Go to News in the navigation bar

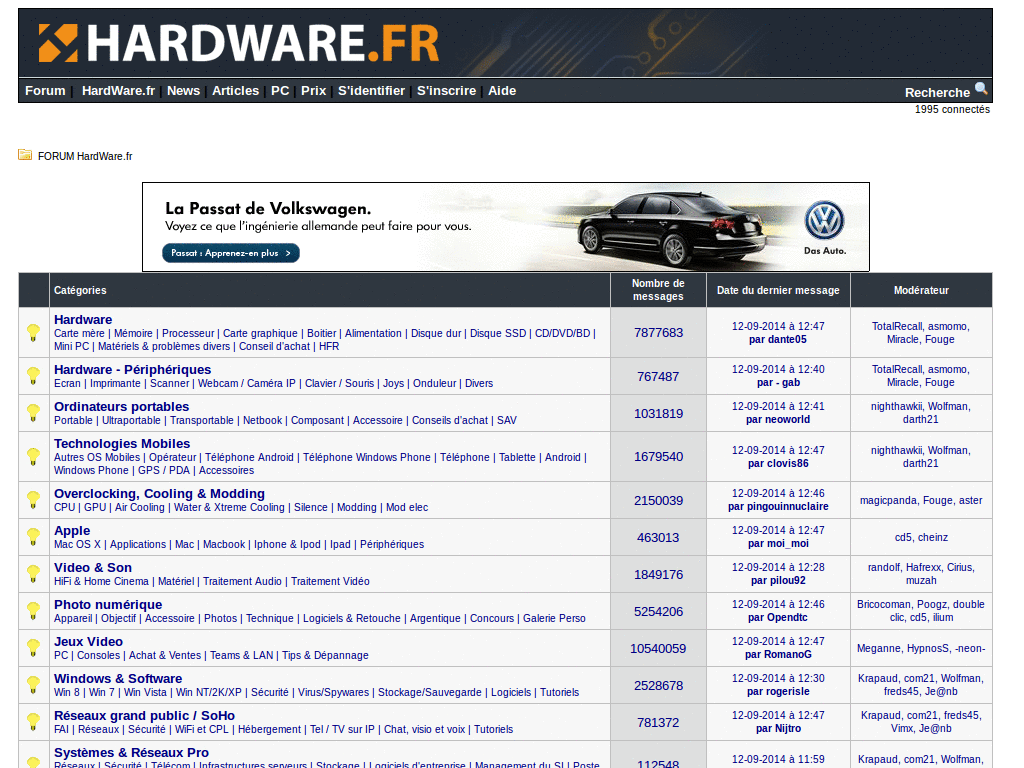[184, 91]
